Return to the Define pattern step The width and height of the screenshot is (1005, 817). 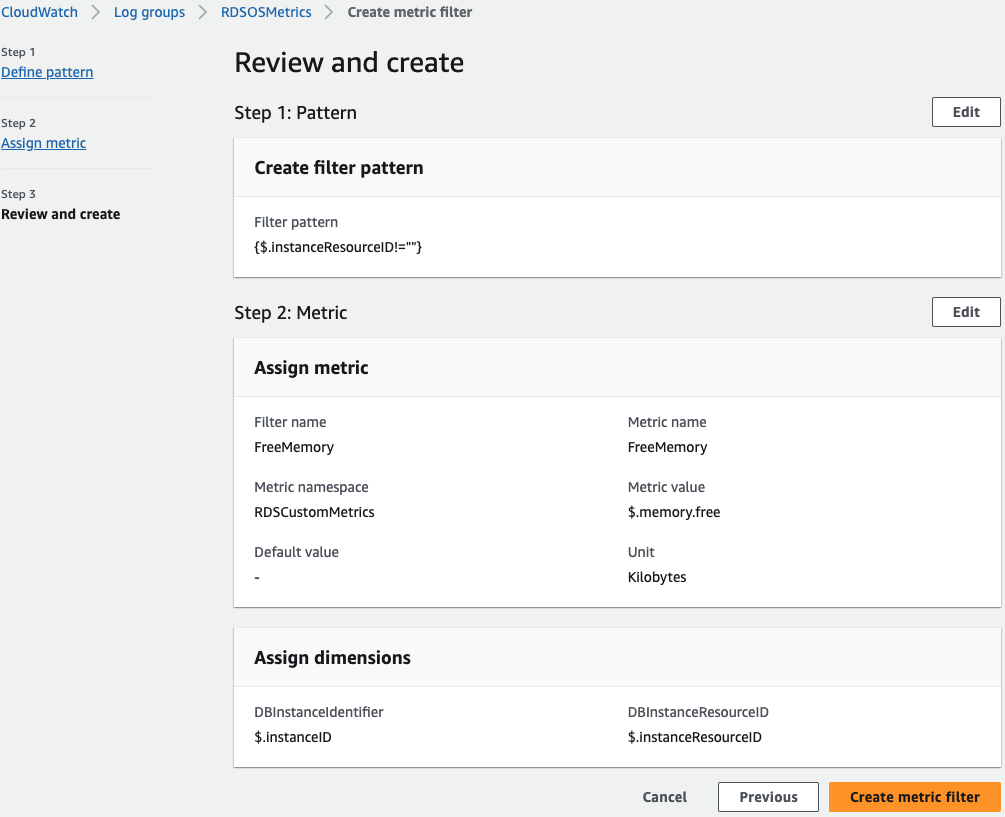tap(47, 72)
